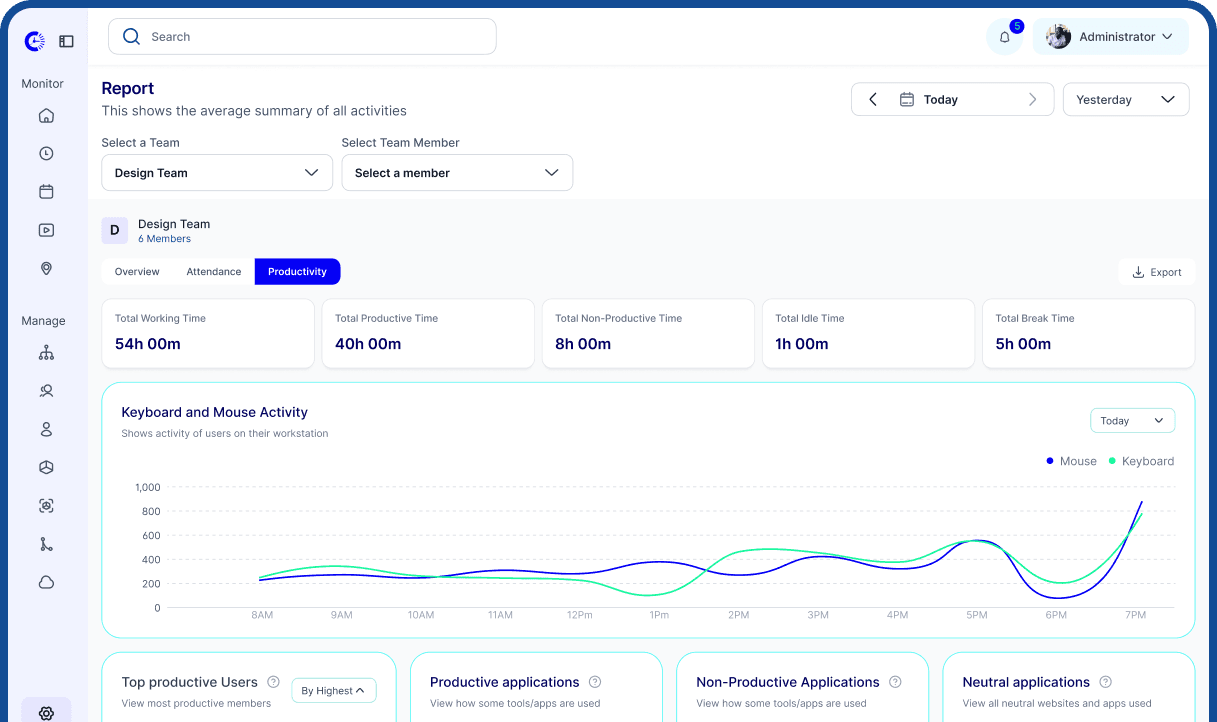Toggle the By Highest sort button

(333, 690)
